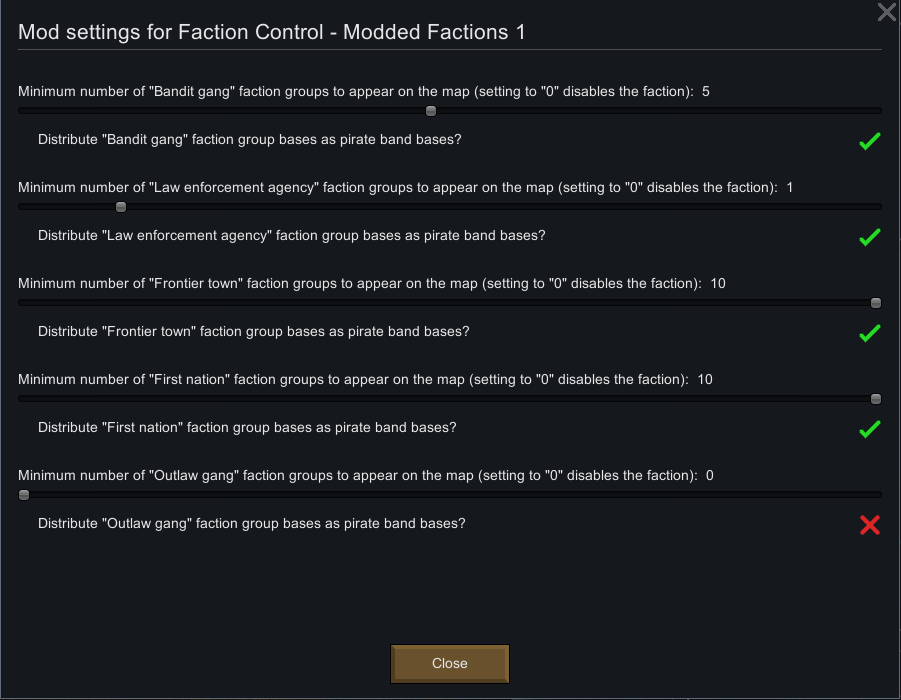Disable Law enforcement agency pirate bases checkmark
Image resolution: width=901 pixels, height=700 pixels.
point(869,237)
